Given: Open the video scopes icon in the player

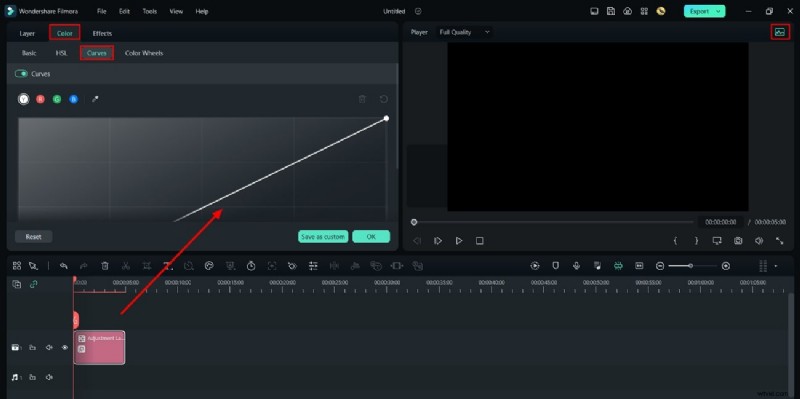Looking at the screenshot, I should click(780, 32).
